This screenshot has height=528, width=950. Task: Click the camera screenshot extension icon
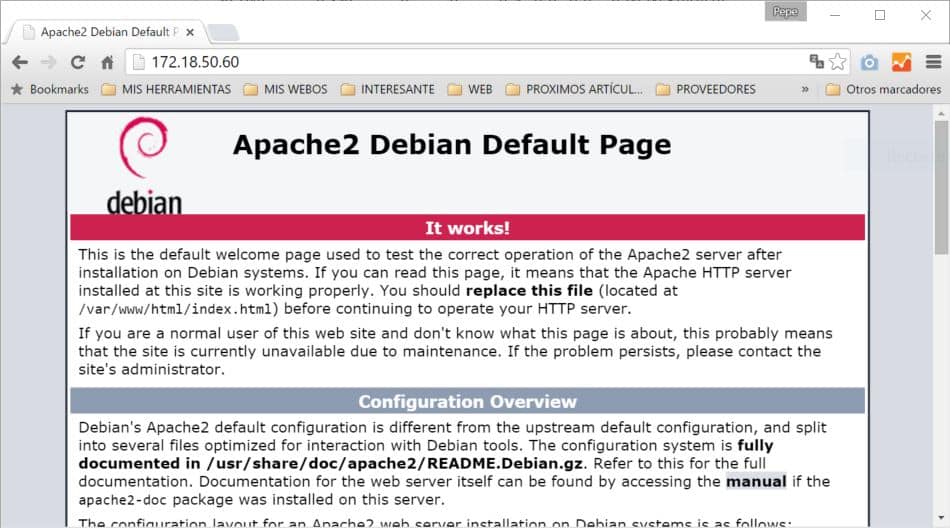(869, 62)
